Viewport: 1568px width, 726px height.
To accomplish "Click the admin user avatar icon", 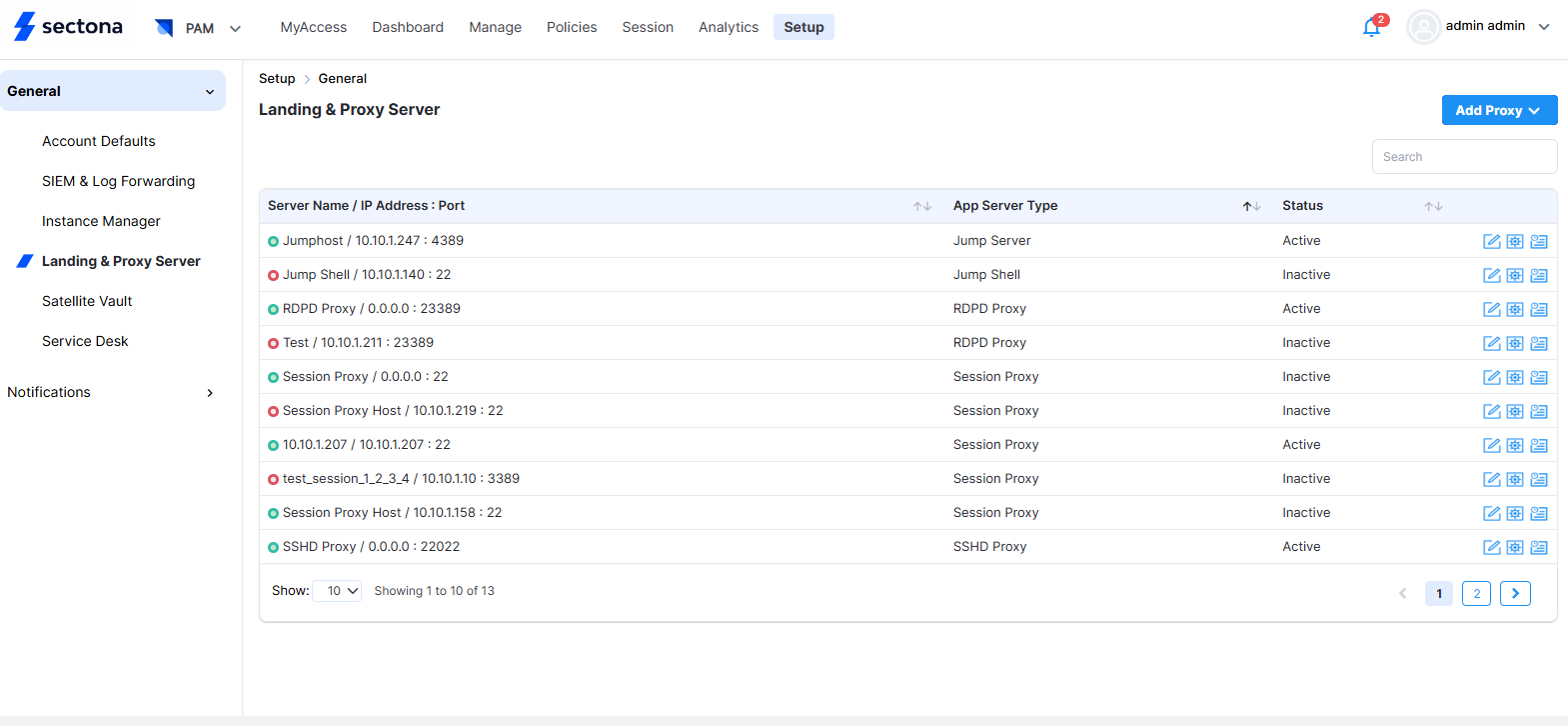I will (1423, 27).
